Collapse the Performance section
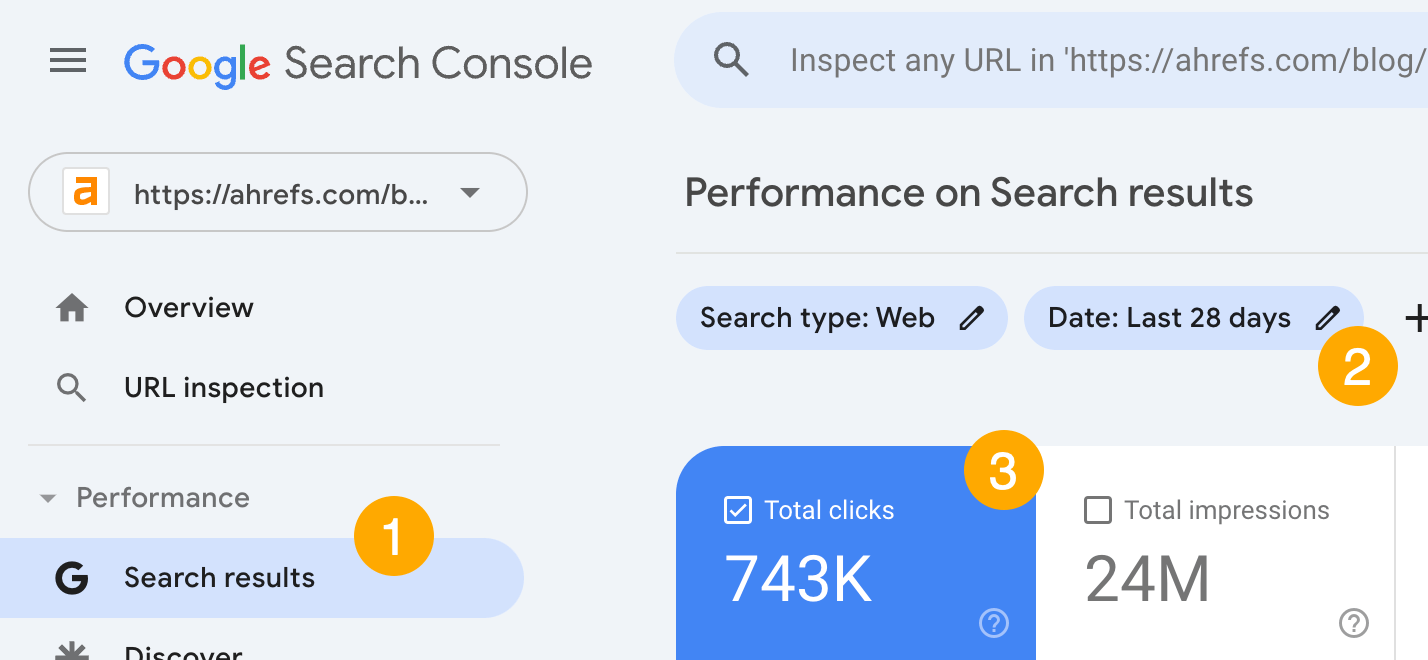Image resolution: width=1428 pixels, height=660 pixels. point(47,497)
